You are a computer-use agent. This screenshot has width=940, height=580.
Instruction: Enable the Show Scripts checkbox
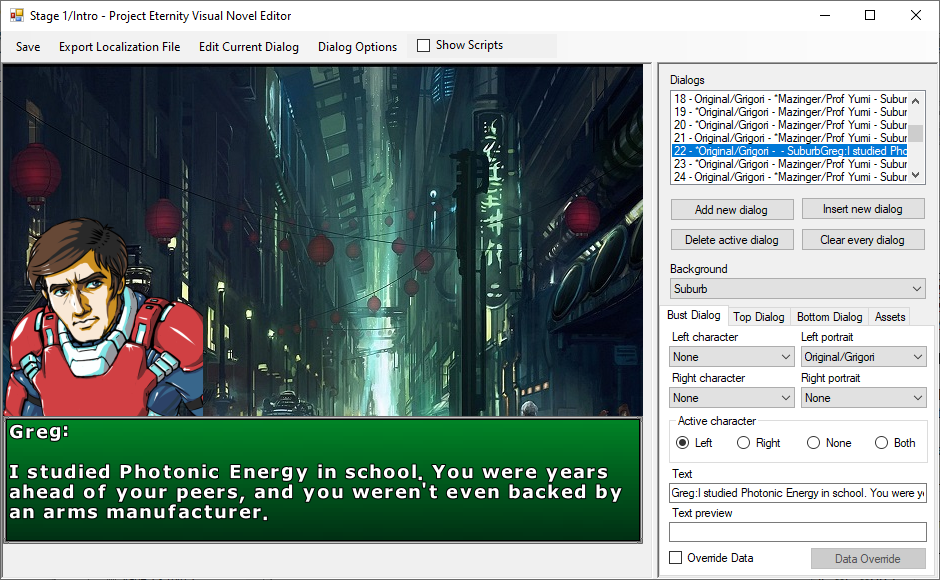click(423, 46)
